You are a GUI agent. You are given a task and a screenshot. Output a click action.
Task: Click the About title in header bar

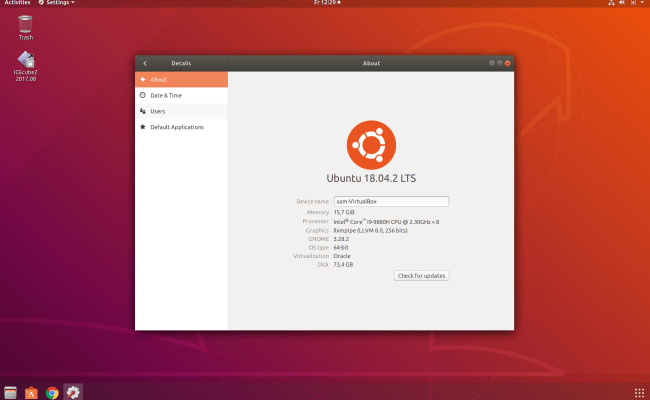pos(371,63)
